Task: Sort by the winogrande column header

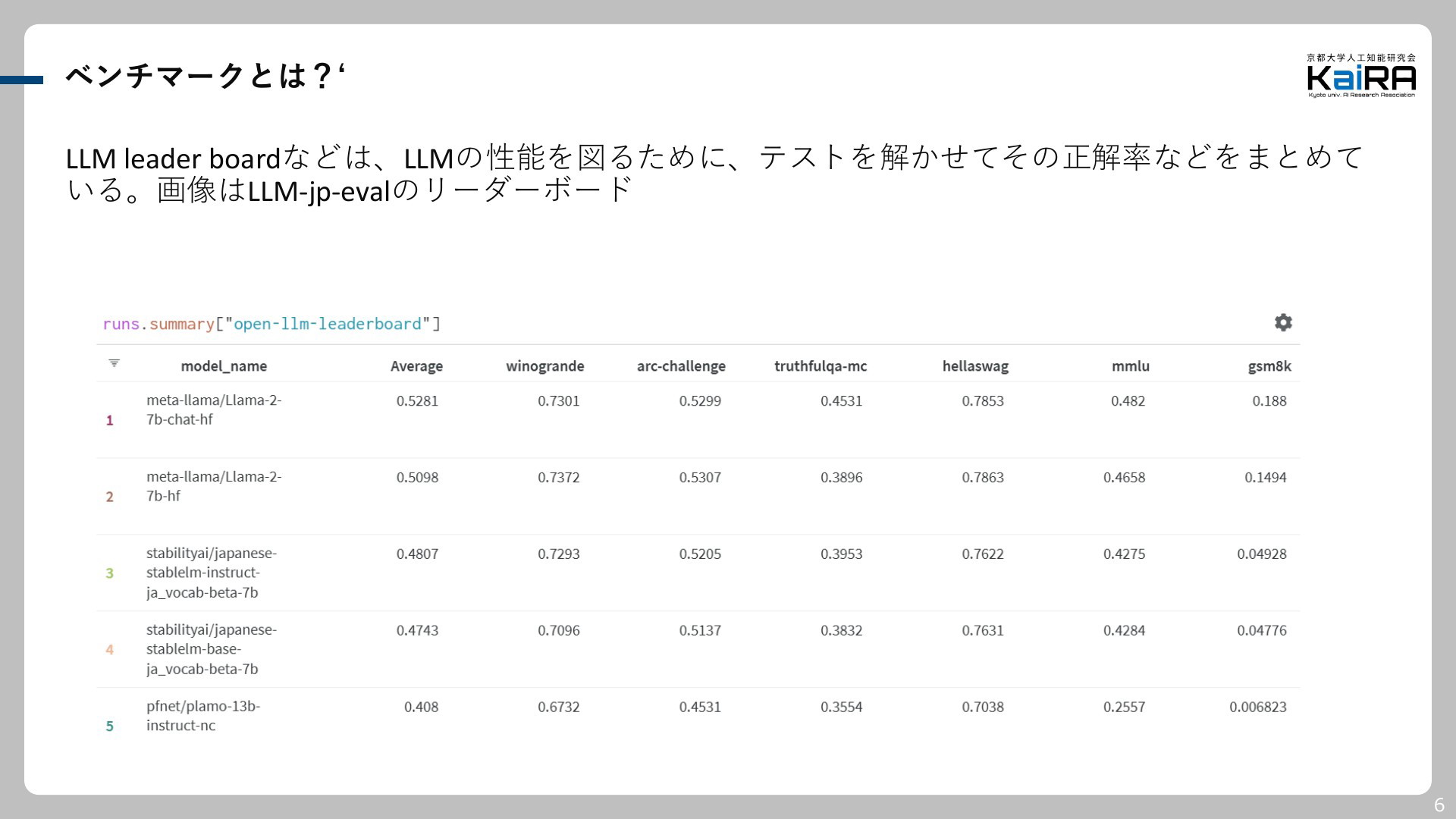Action: click(545, 366)
